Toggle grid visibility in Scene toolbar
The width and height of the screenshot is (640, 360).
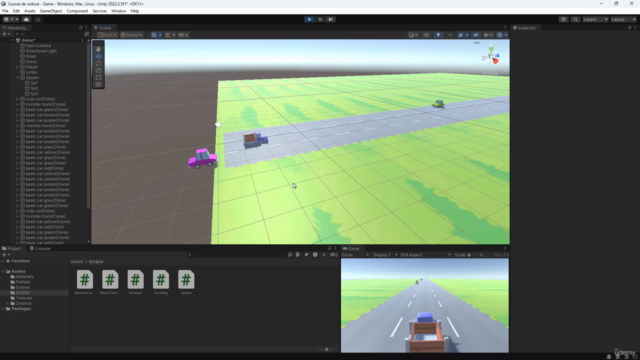154,35
